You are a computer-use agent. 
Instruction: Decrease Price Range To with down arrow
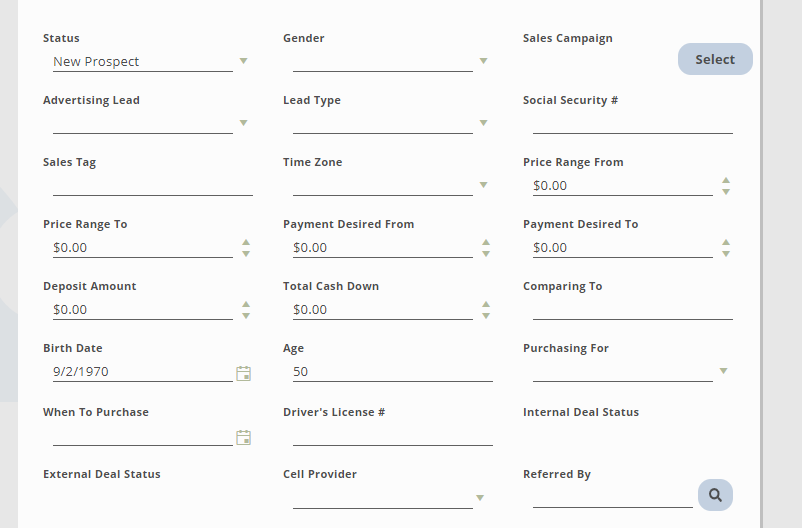pyautogui.click(x=246, y=253)
